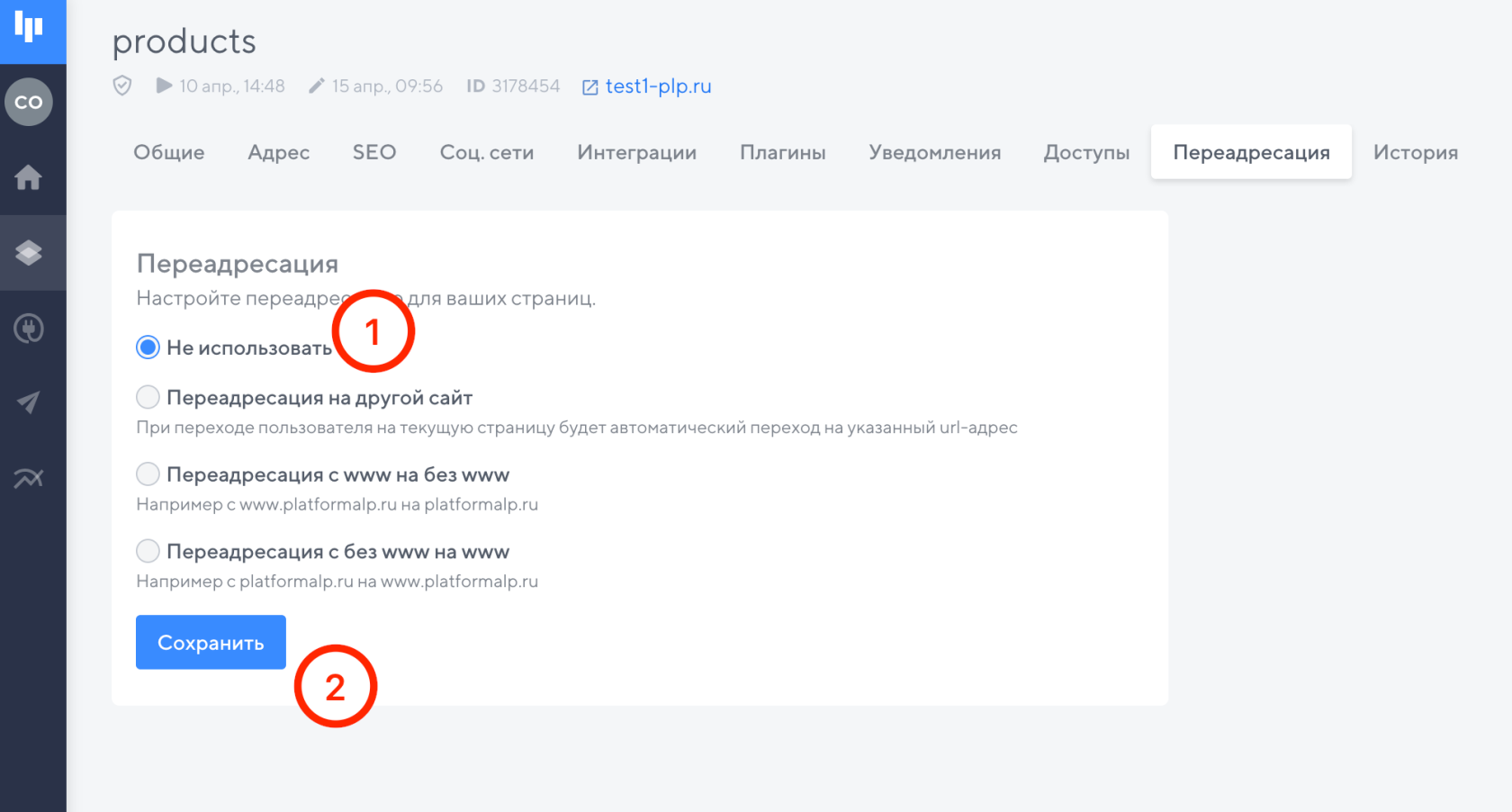Screen dimensions: 1512x812
Task: Choose "Переадресация с без www на www"
Action: pos(148,551)
